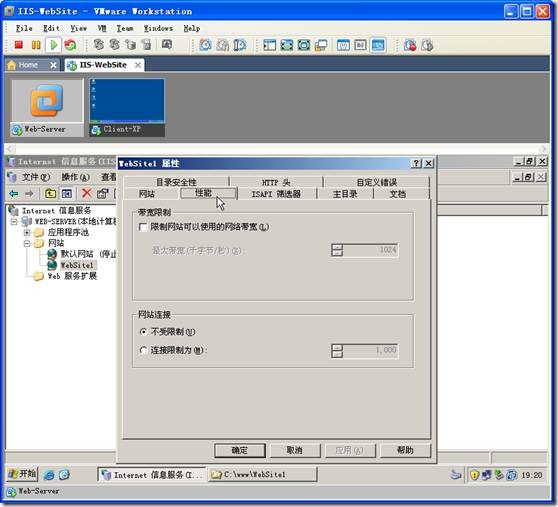558x507 pixels.
Task: Enable limit website network bandwidth checkbox
Action: pyautogui.click(x=143, y=227)
